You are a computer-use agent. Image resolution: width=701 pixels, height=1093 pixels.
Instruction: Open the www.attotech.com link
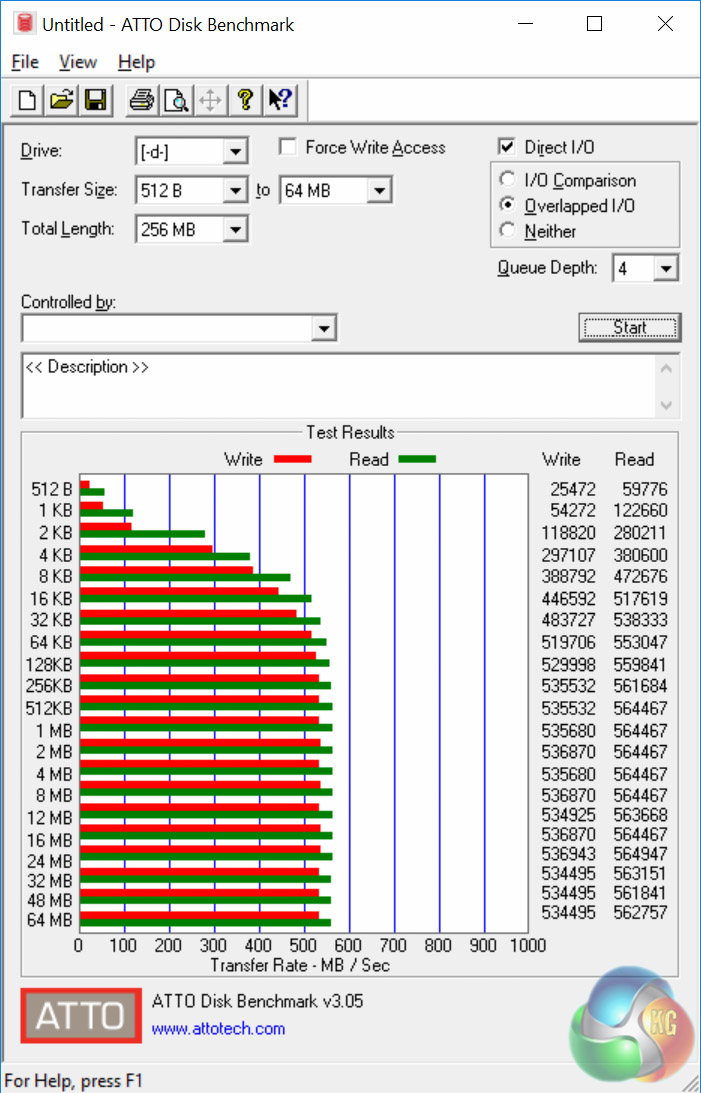click(x=218, y=1029)
